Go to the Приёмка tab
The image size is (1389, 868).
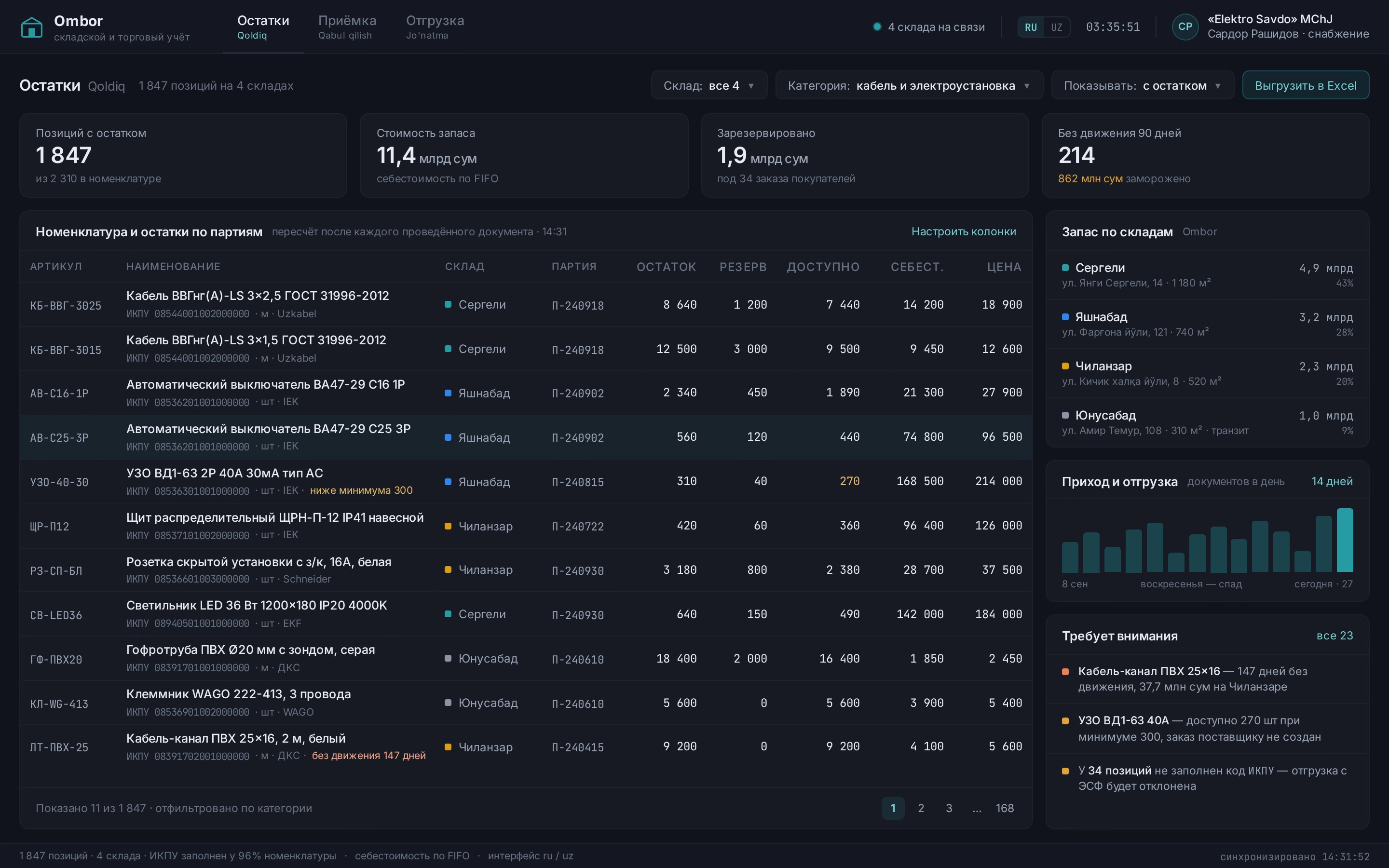(347, 27)
